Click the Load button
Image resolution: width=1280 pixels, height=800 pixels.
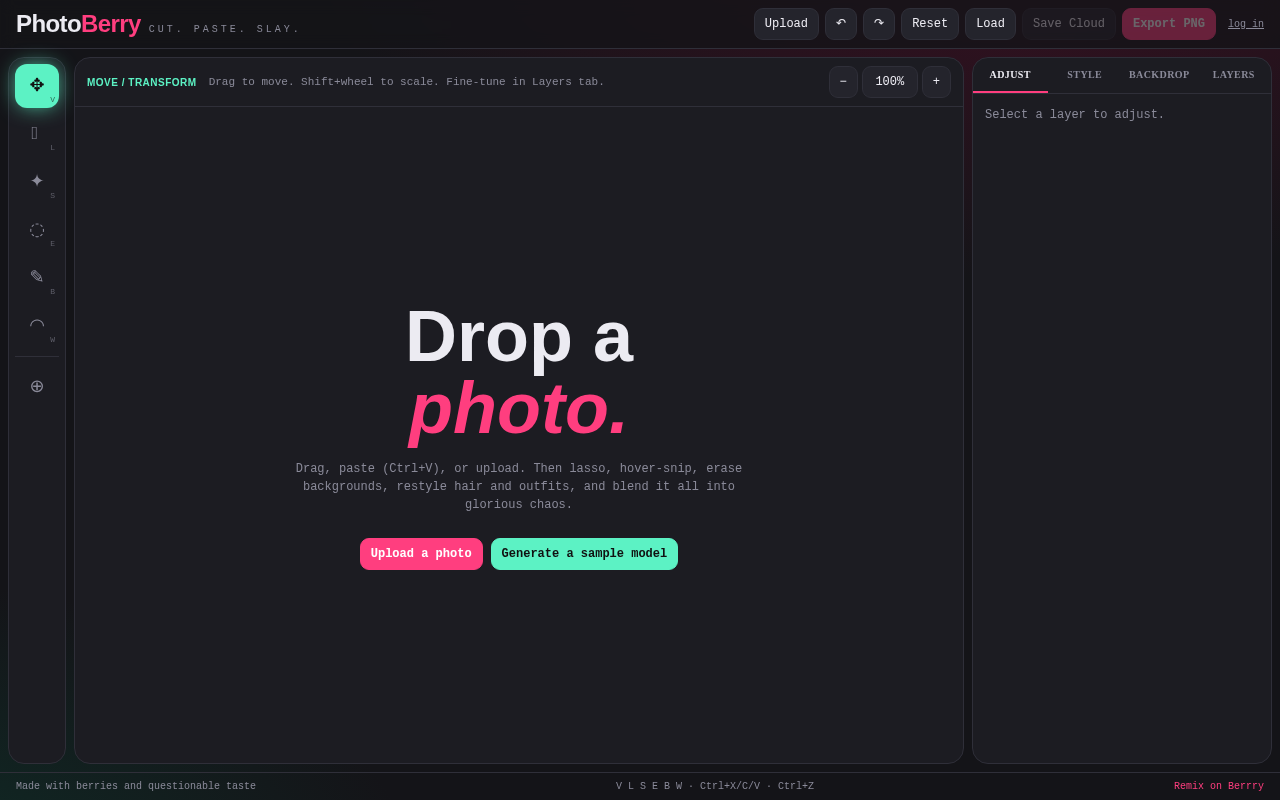(990, 24)
